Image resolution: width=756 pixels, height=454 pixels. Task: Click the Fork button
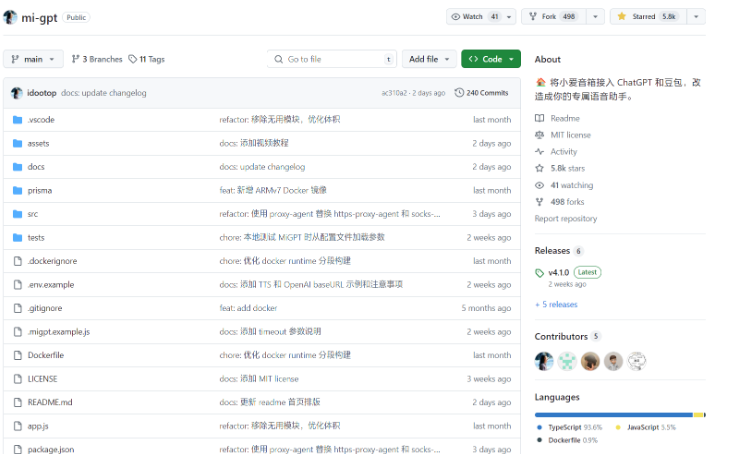click(554, 16)
